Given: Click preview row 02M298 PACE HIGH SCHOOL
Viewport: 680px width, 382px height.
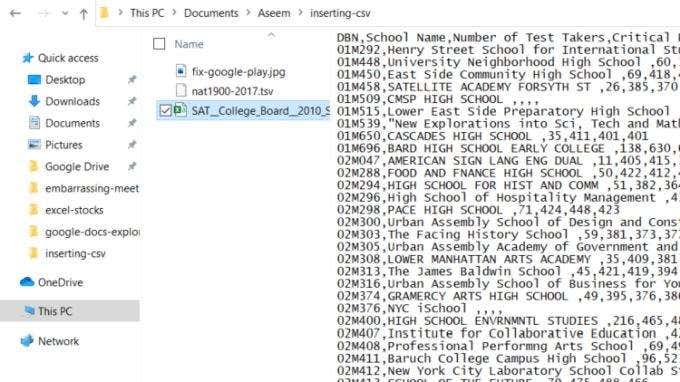Looking at the screenshot, I should [478, 210].
